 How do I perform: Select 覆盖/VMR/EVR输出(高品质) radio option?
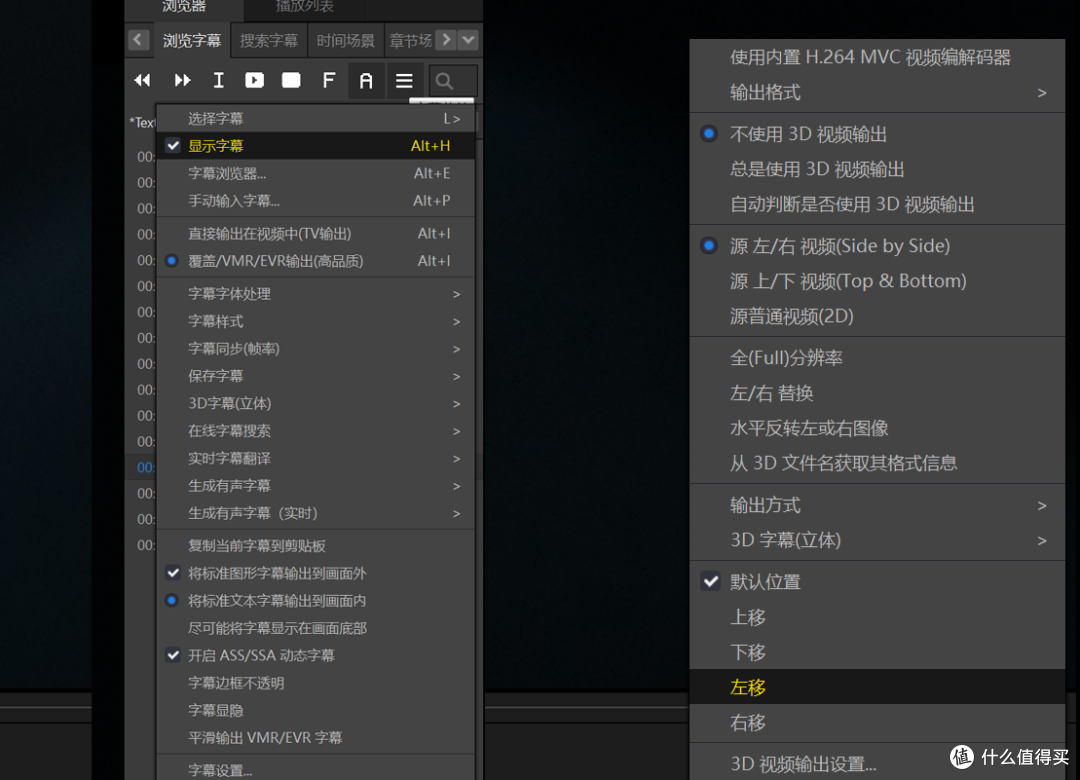point(316,261)
